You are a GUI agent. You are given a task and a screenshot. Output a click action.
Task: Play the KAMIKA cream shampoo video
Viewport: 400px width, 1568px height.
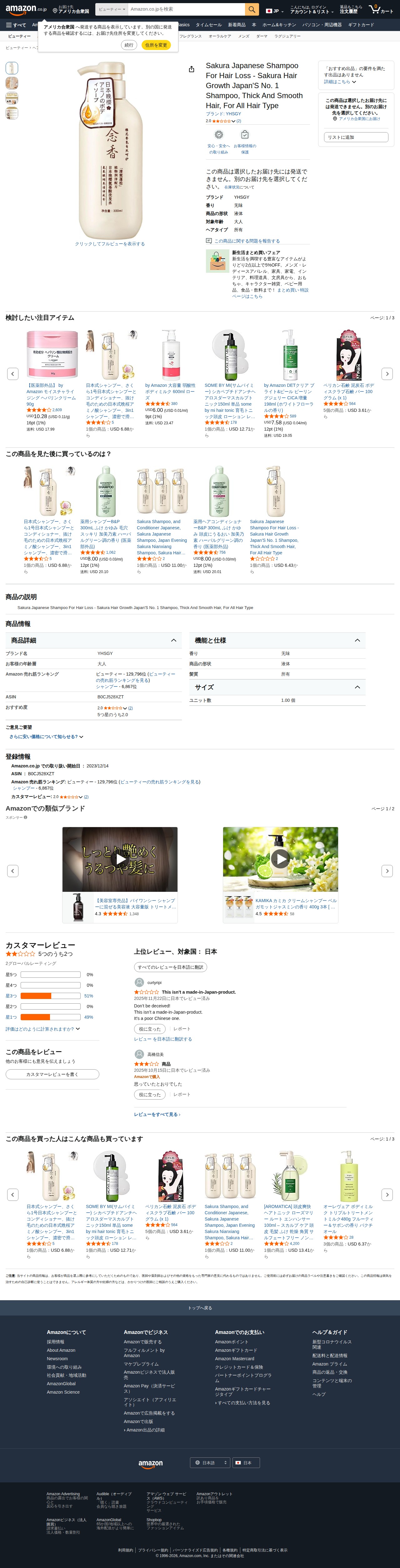(x=280, y=859)
